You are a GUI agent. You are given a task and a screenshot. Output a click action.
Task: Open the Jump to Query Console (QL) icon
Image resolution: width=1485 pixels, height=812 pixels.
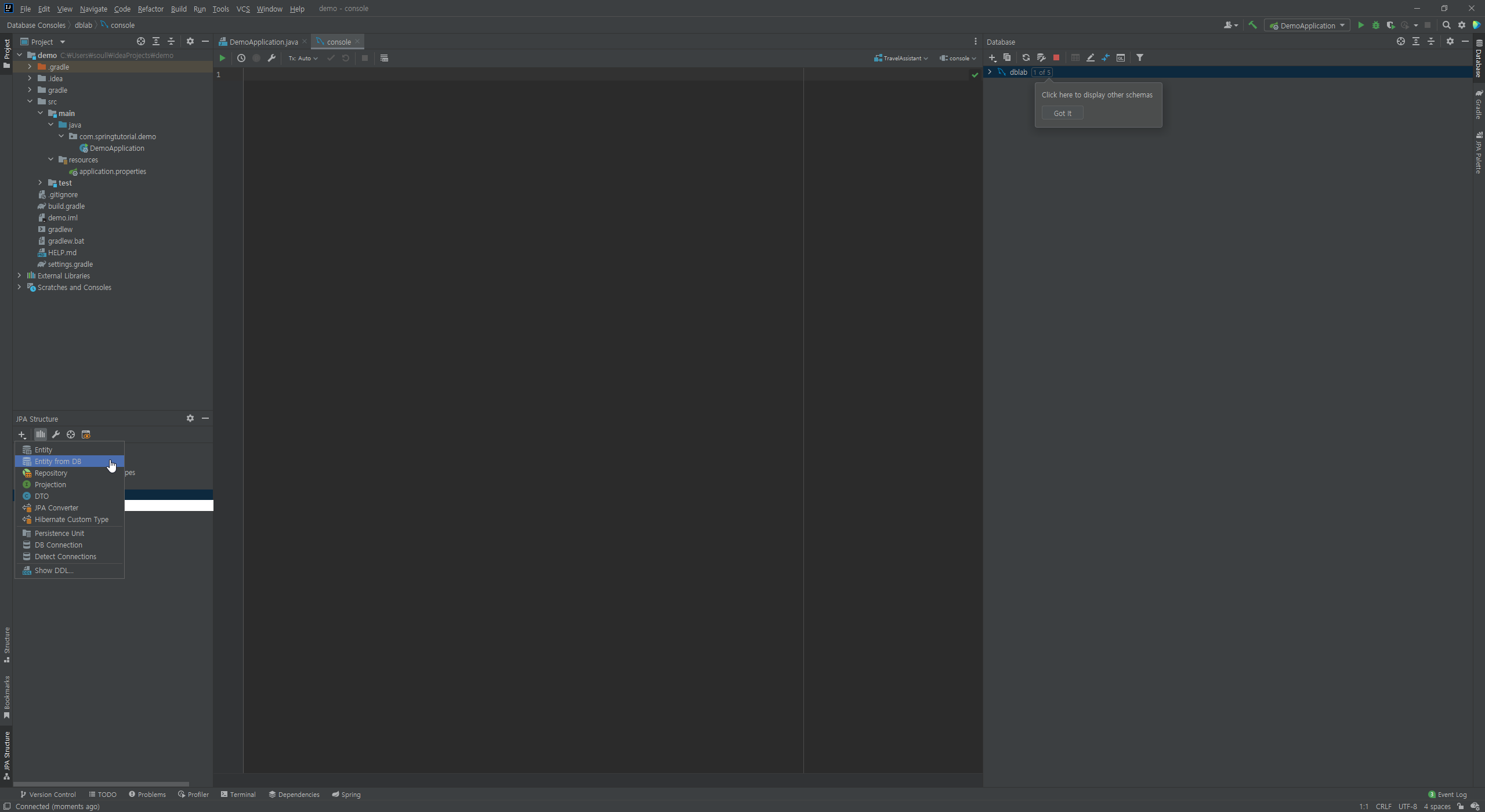[x=1121, y=57]
